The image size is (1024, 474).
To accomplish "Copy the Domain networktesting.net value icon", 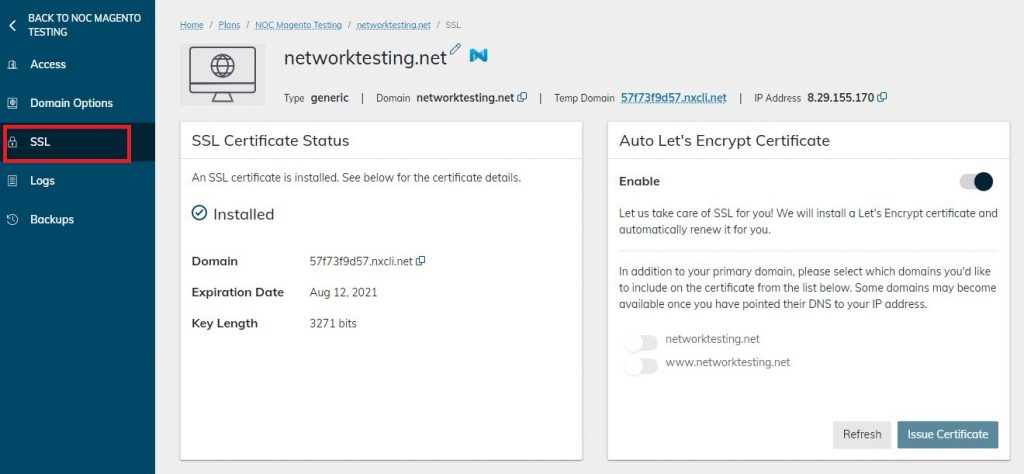I will (522, 98).
